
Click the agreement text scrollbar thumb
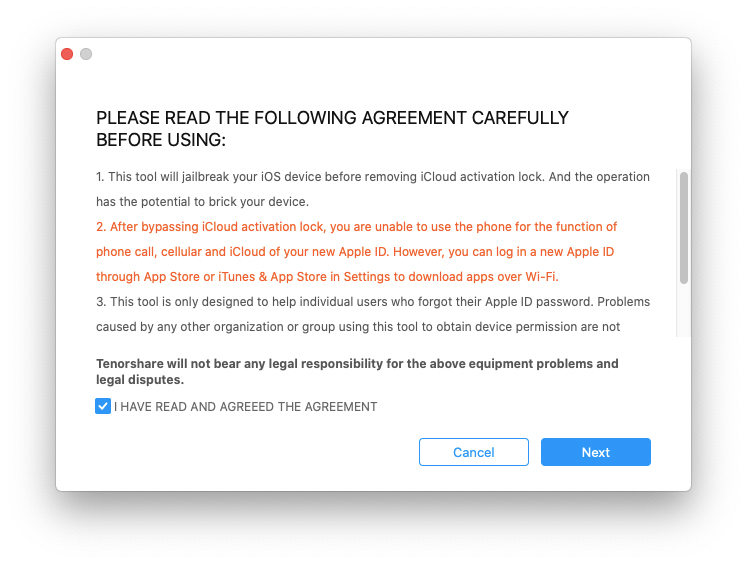click(x=684, y=228)
